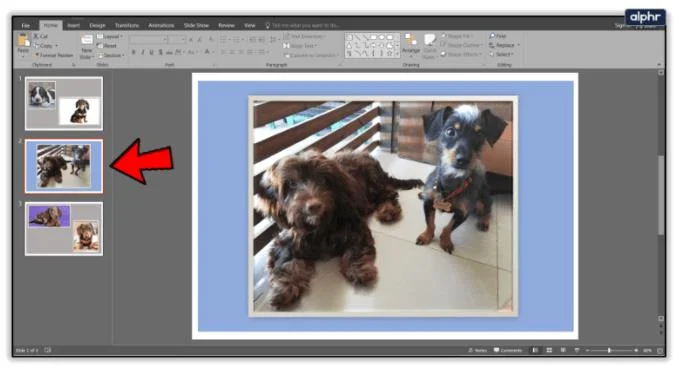679x371 pixels.
Task: Click the zoom slider
Action: click(611, 350)
